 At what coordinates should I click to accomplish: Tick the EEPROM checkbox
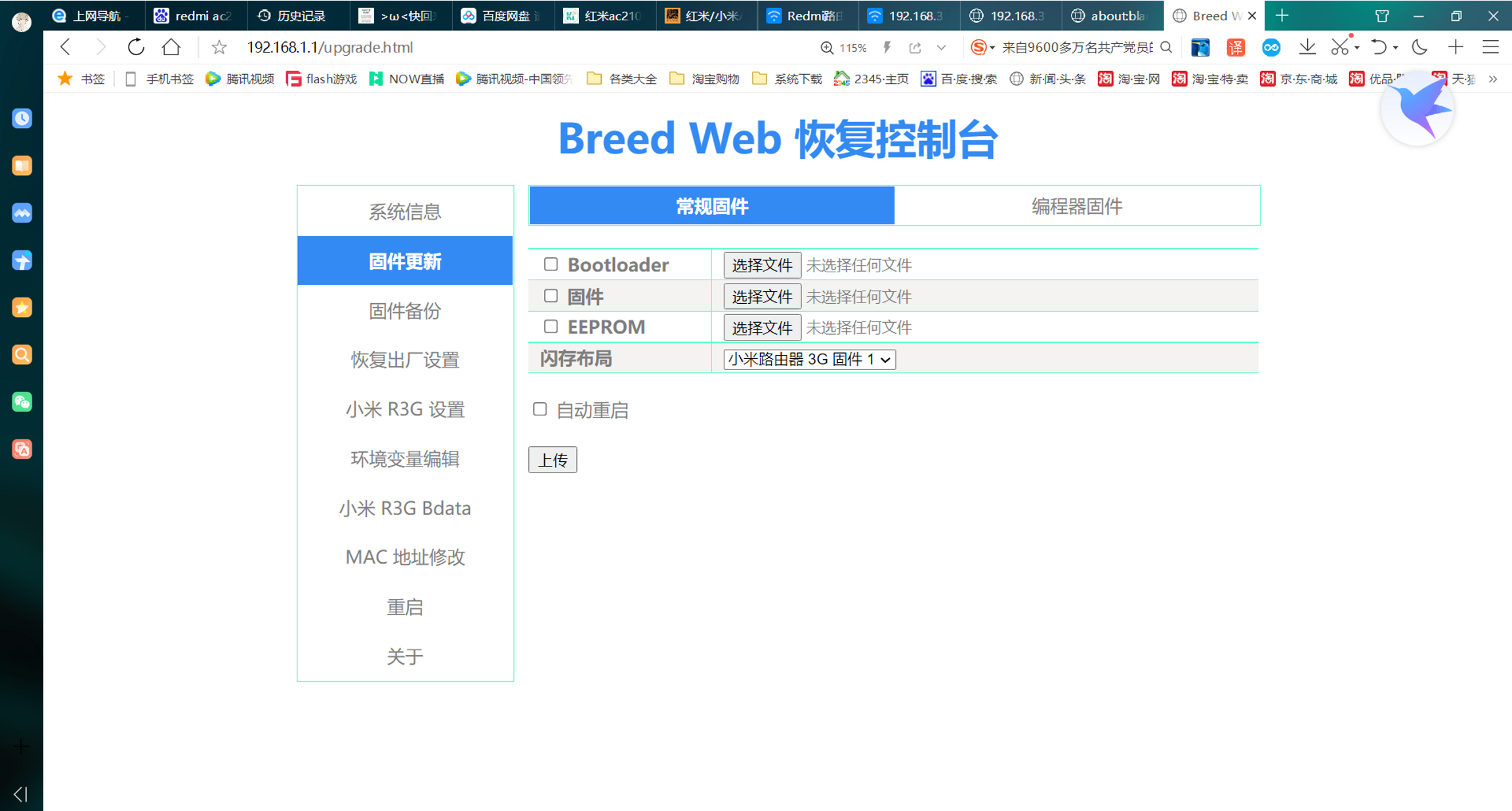(x=551, y=327)
